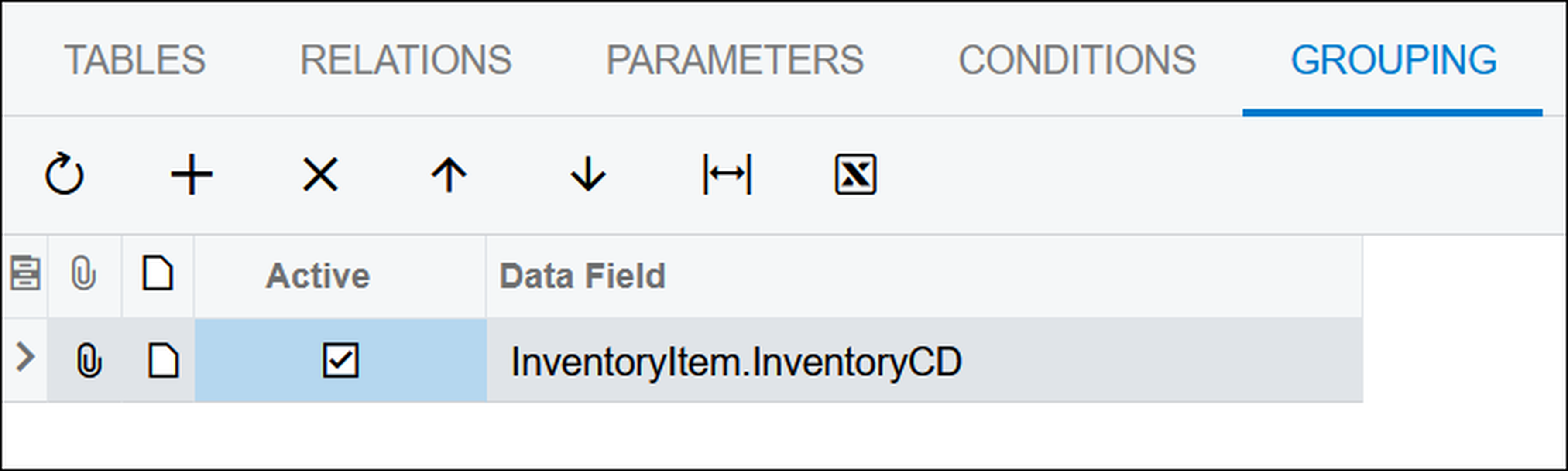Select the InventoryItem.InventoryCD data field cell
This screenshot has height=471, width=1568.
tap(924, 361)
